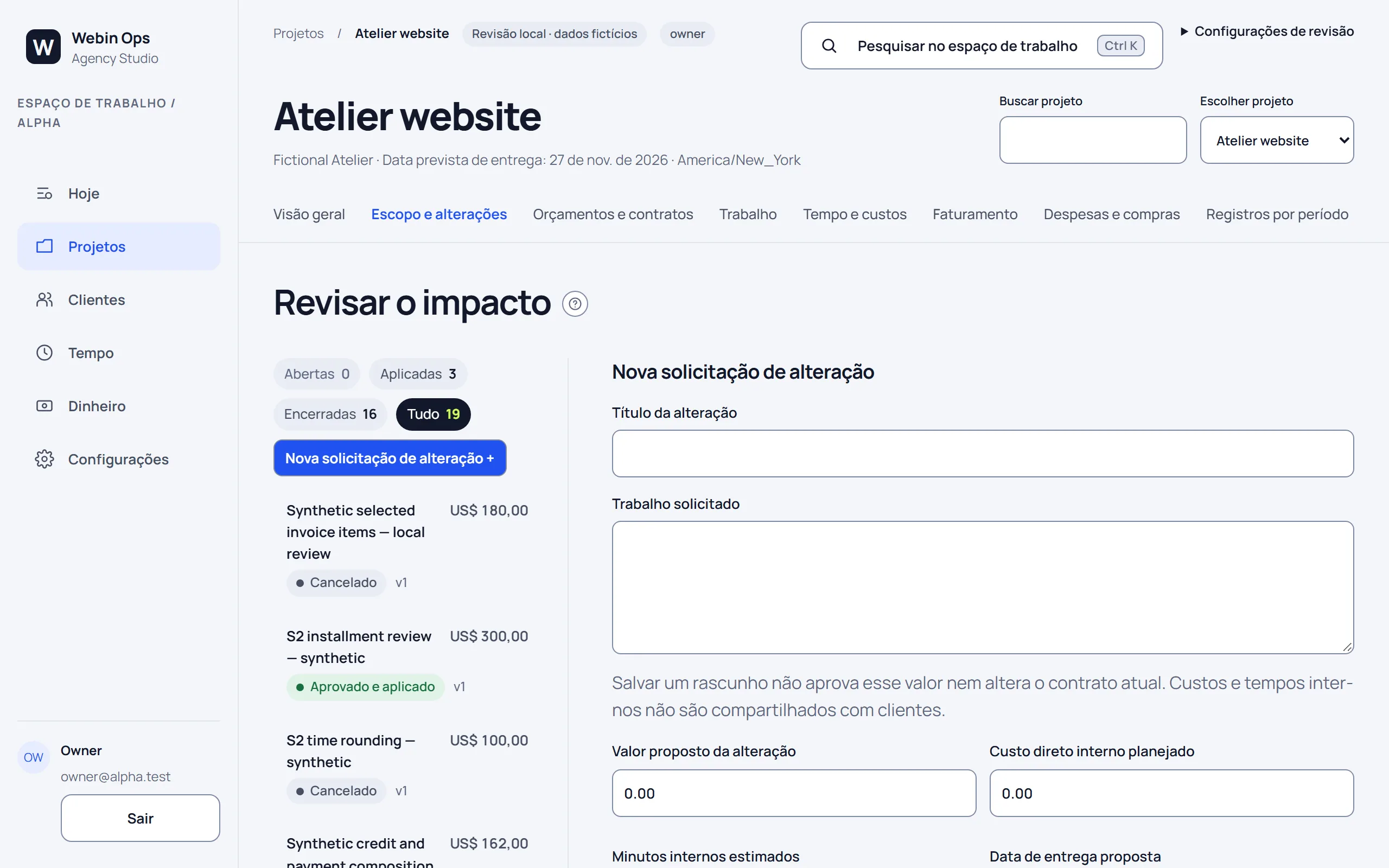Click the Aprovado e aplicado status badge

365,687
